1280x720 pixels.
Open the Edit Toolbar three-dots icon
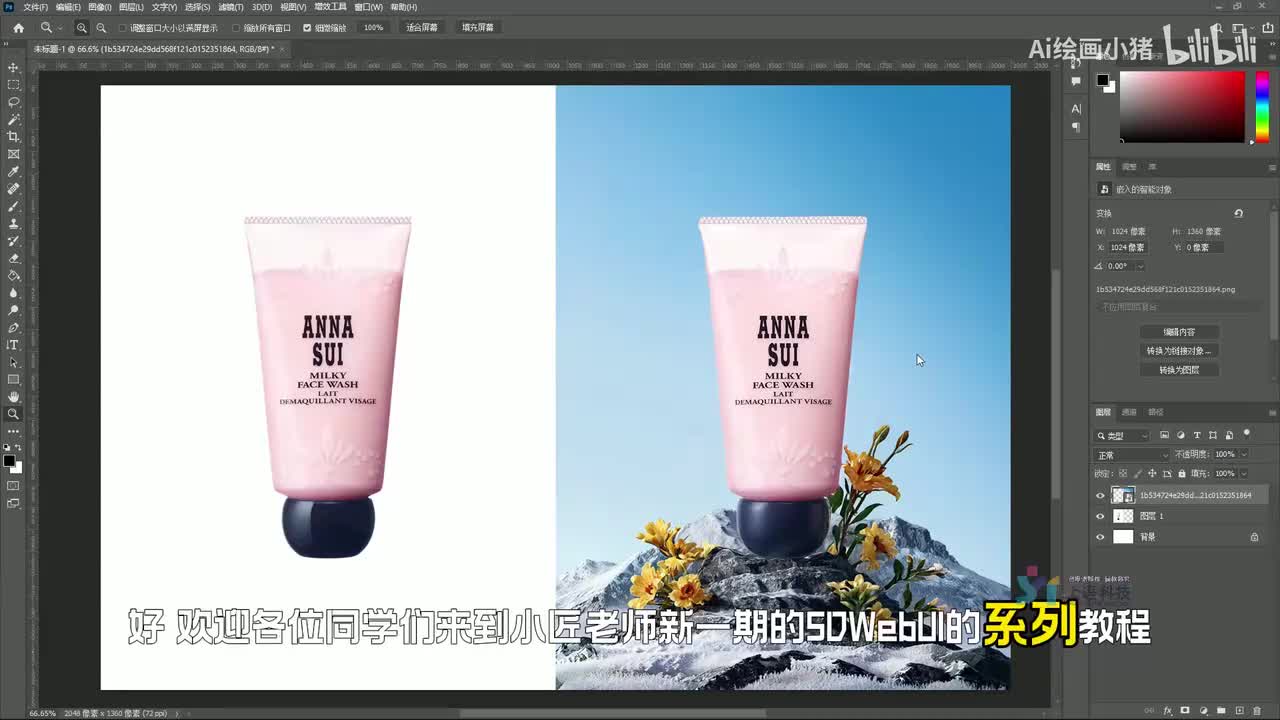(x=13, y=431)
